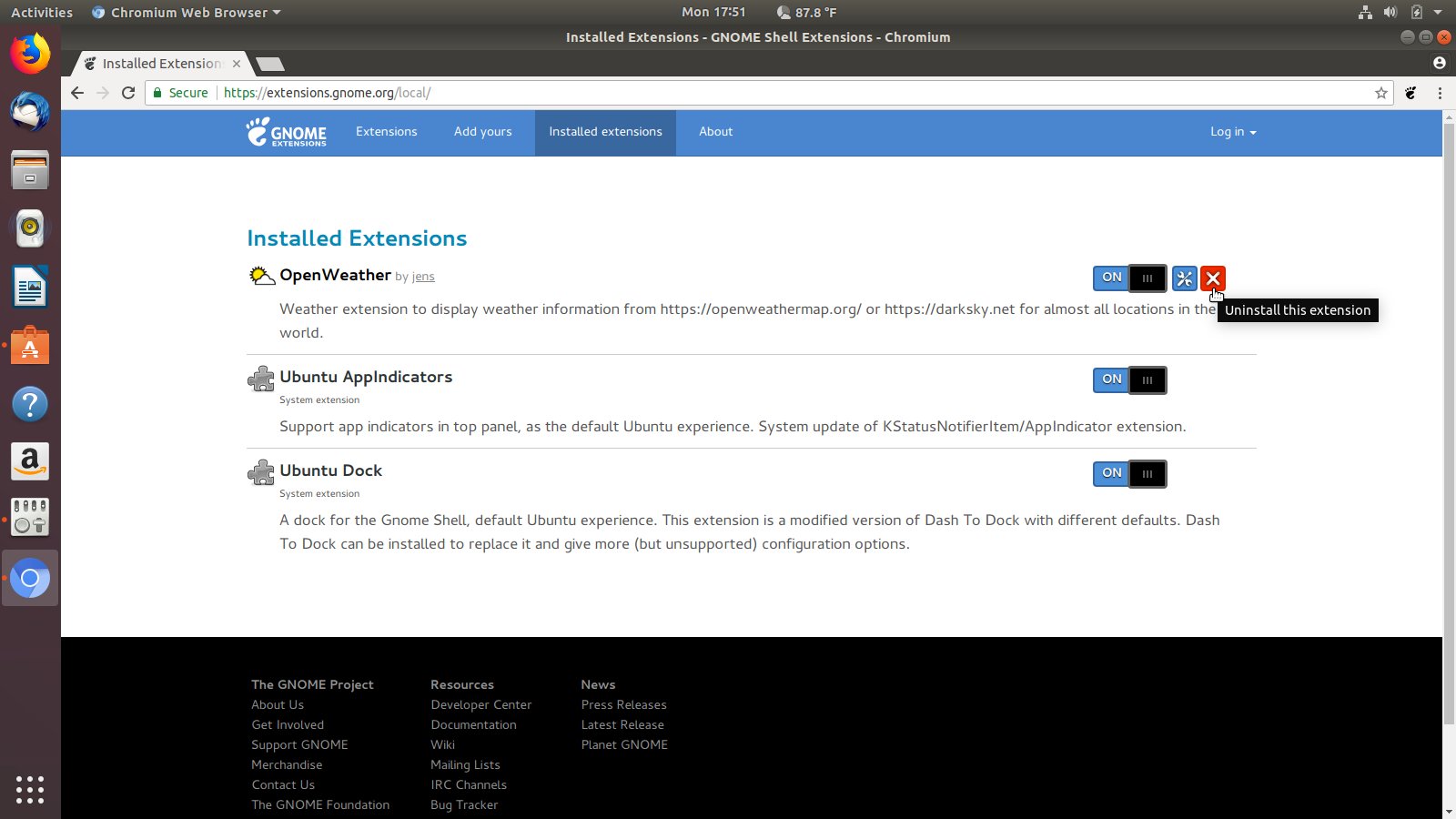Viewport: 1456px width, 819px height.
Task: Click the GNOME Extensions logo
Action: [x=286, y=133]
